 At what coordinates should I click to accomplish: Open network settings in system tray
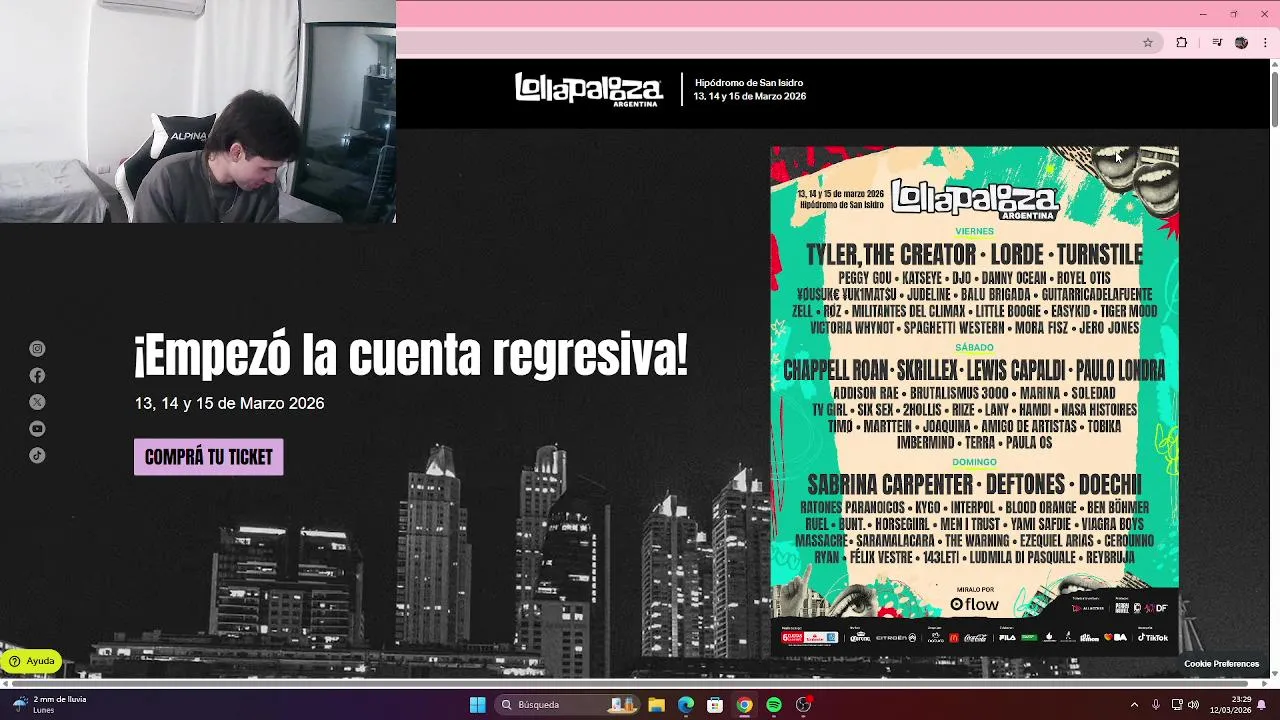(1177, 705)
